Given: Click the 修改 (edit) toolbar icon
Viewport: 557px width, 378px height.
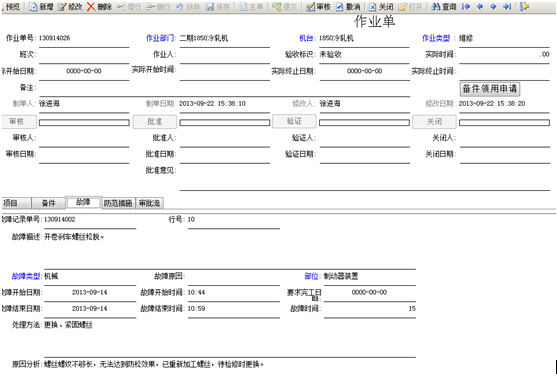Looking at the screenshot, I should pos(62,6).
